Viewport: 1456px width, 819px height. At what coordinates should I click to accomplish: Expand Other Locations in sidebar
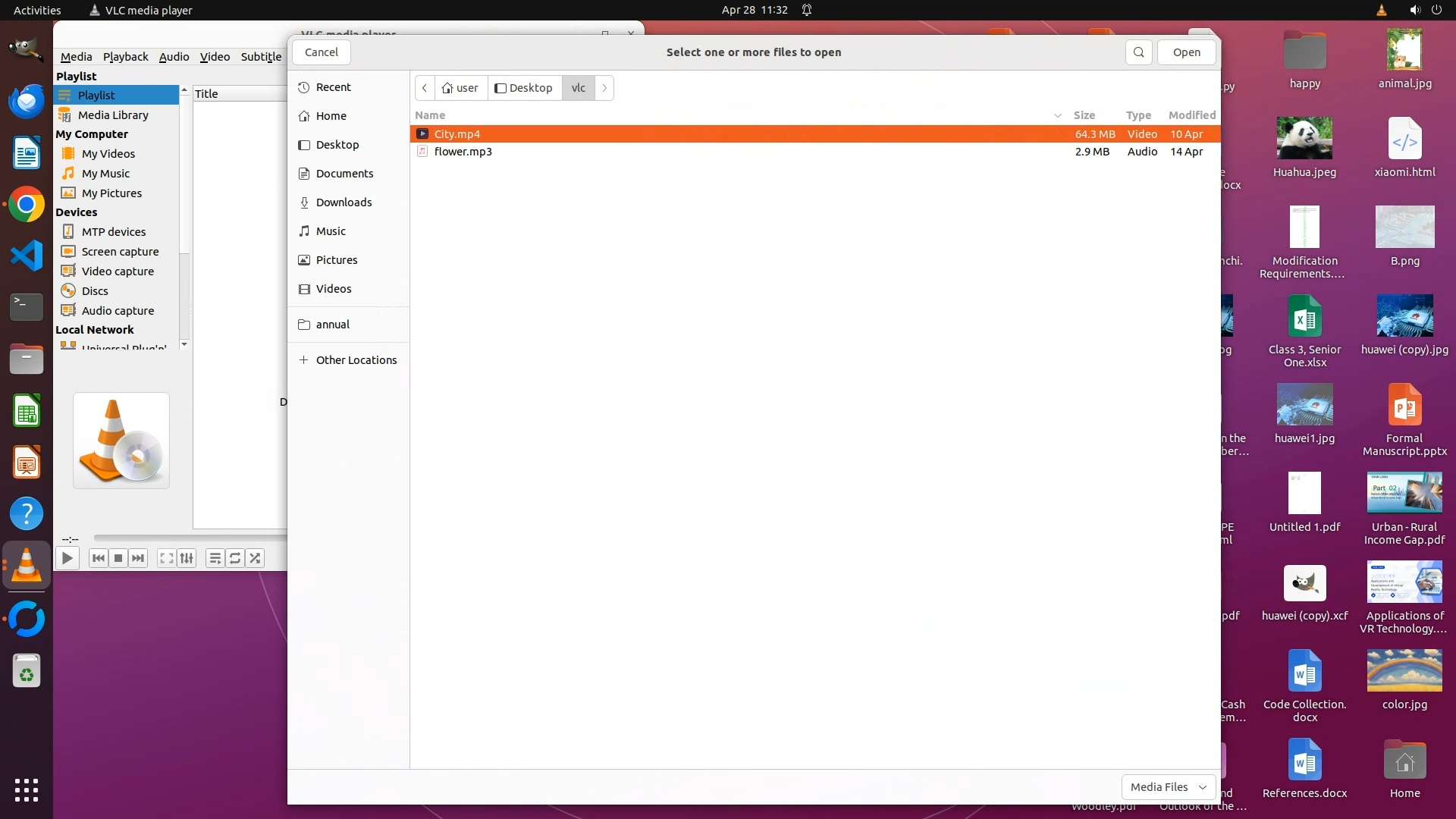356,360
